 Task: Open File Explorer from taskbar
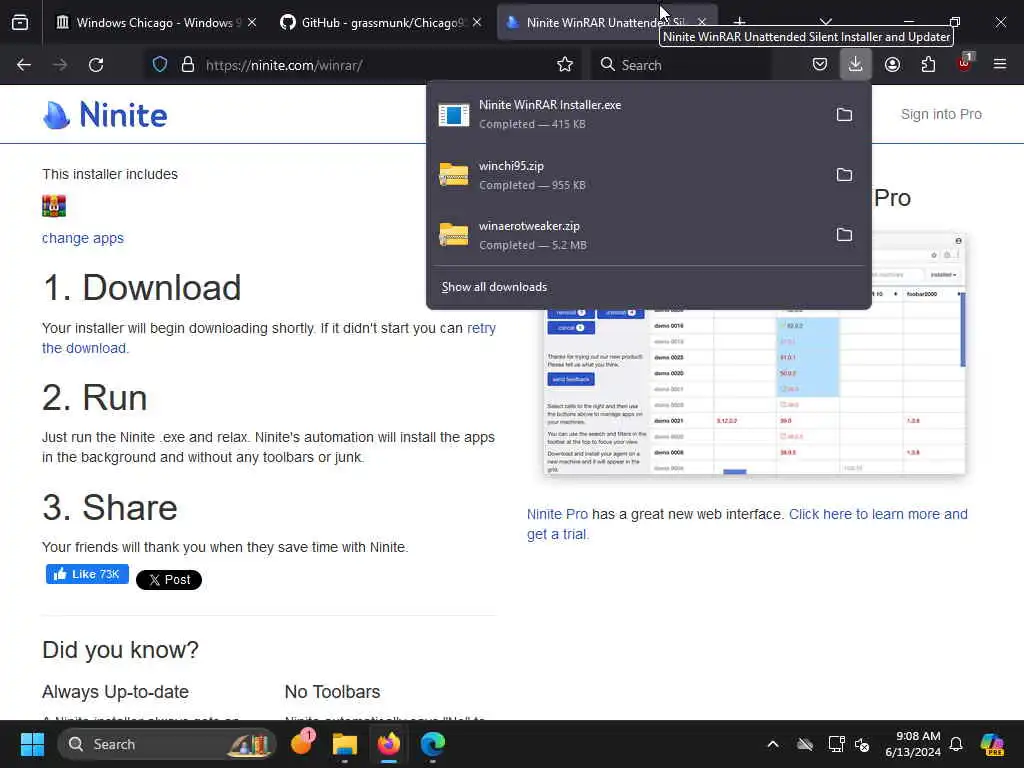(x=345, y=744)
